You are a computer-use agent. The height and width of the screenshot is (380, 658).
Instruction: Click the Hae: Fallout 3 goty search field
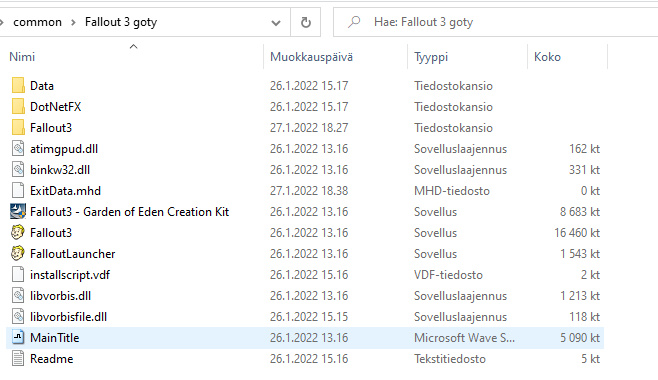click(x=495, y=22)
